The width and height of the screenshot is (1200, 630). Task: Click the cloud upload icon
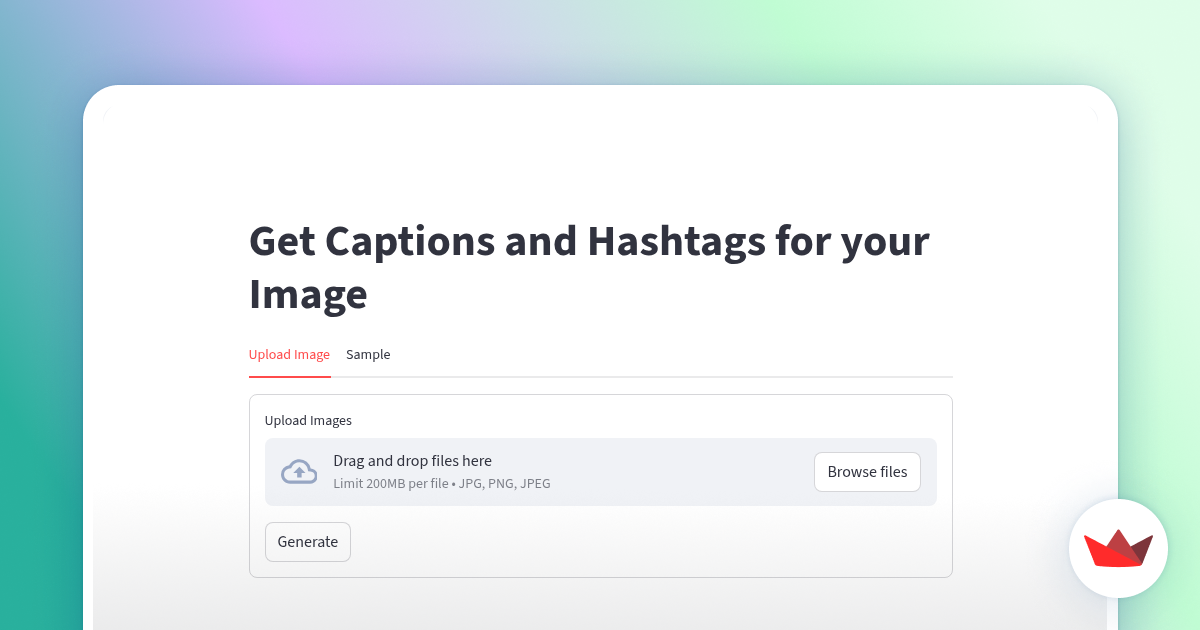[299, 472]
